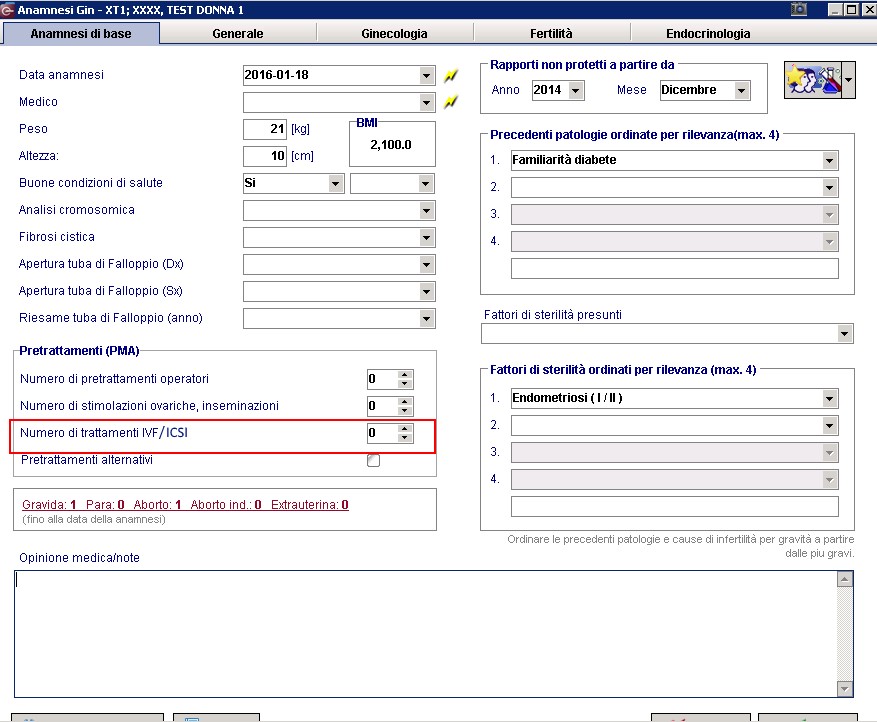The height and width of the screenshot is (722, 877).
Task: Increase Numero di pretrattamenti operatori spinner
Action: (405, 374)
